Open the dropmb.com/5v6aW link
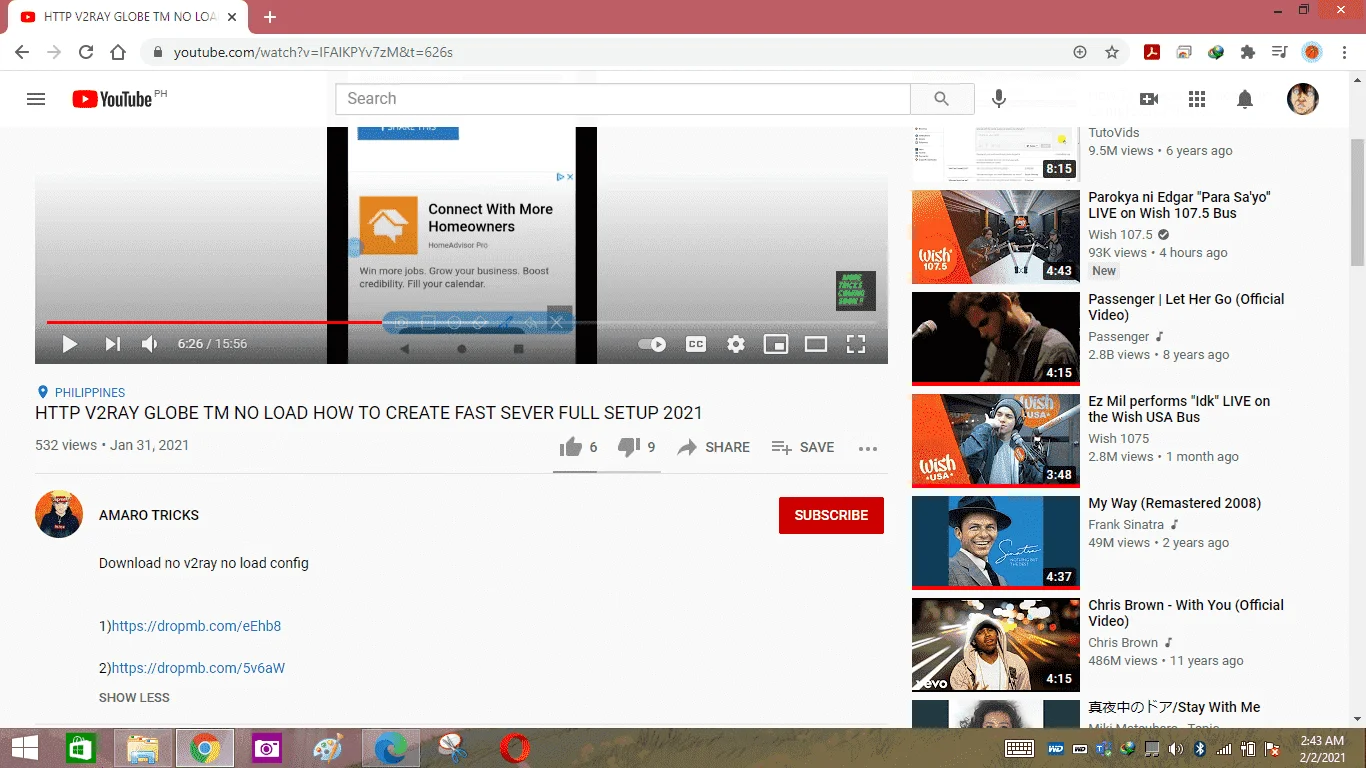This screenshot has height=768, width=1366. coord(198,668)
